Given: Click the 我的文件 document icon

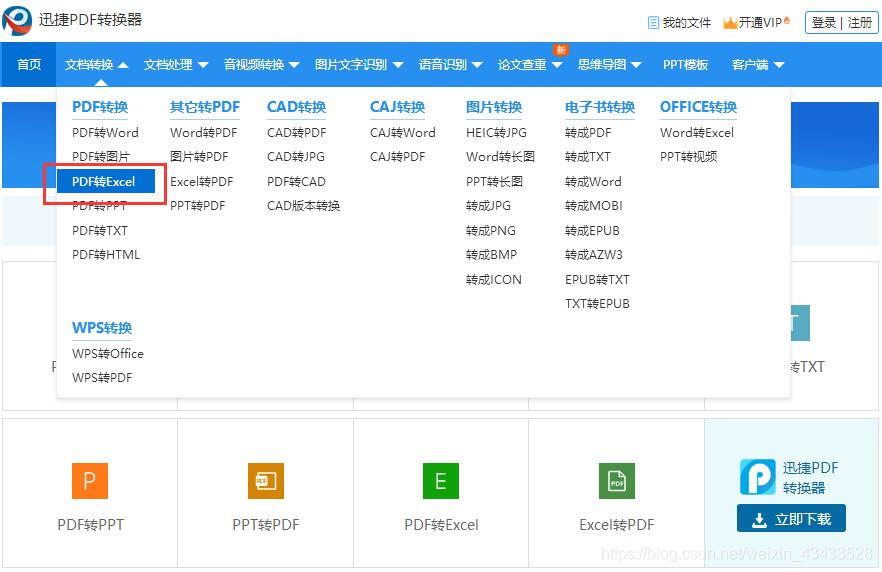Looking at the screenshot, I should click(x=653, y=23).
